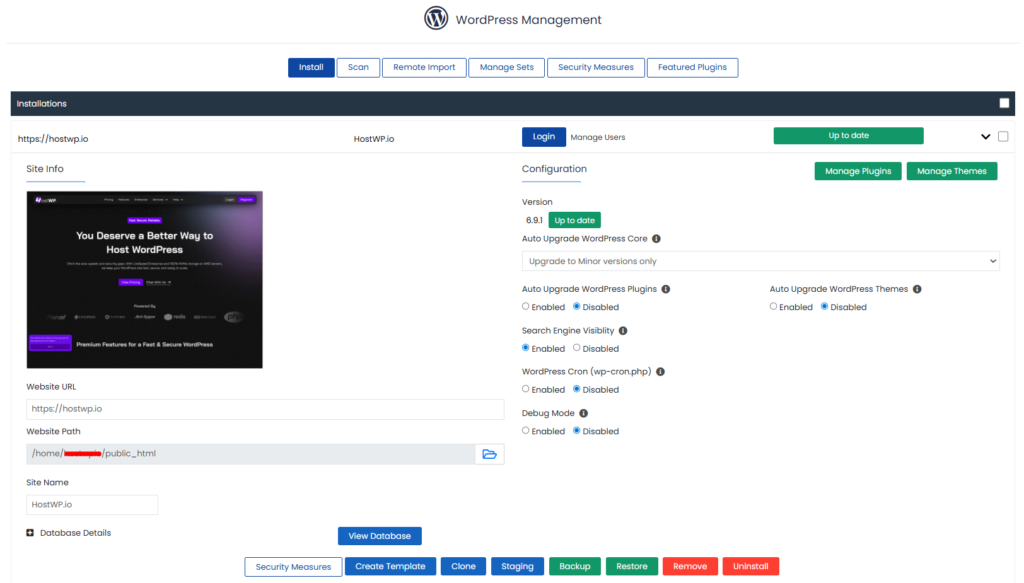Click the Site Info heading
1024x583 pixels.
[x=45, y=169]
